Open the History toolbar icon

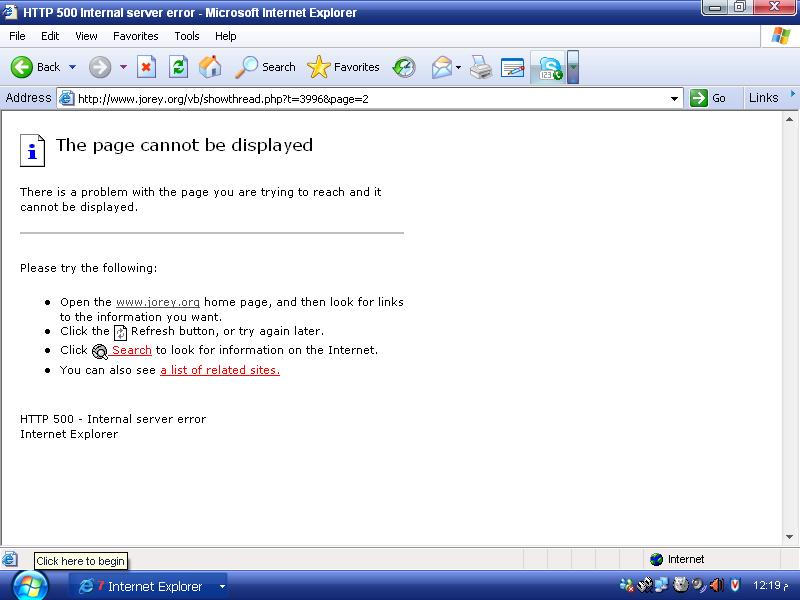404,67
